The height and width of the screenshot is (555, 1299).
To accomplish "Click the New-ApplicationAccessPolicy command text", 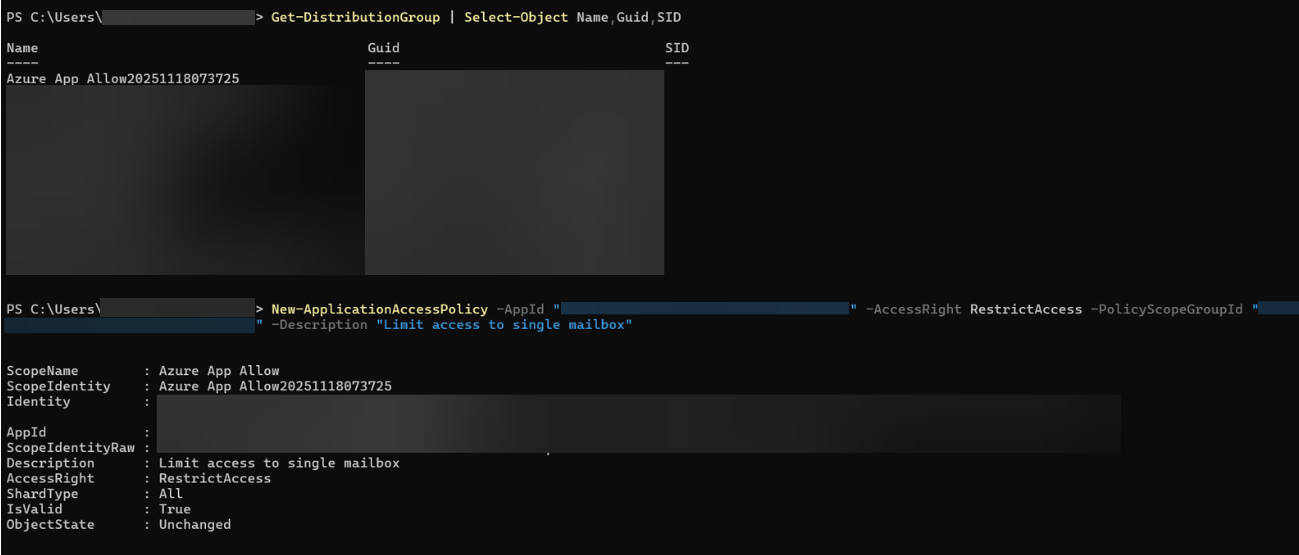I will point(379,309).
